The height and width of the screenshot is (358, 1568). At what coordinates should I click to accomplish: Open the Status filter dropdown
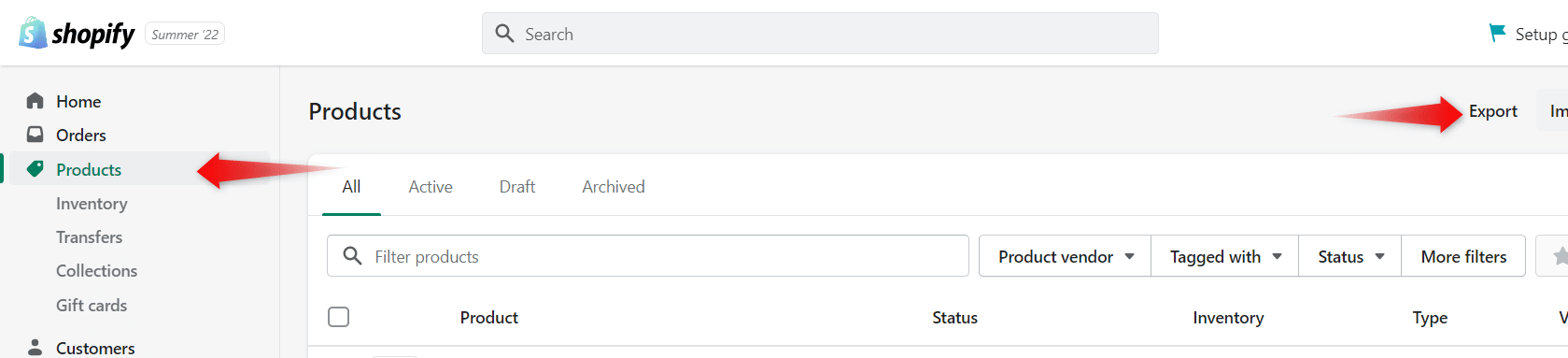coord(1350,256)
